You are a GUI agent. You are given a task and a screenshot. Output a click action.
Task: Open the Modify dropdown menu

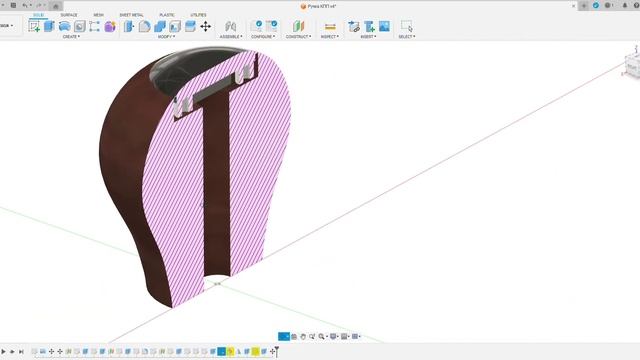166,37
